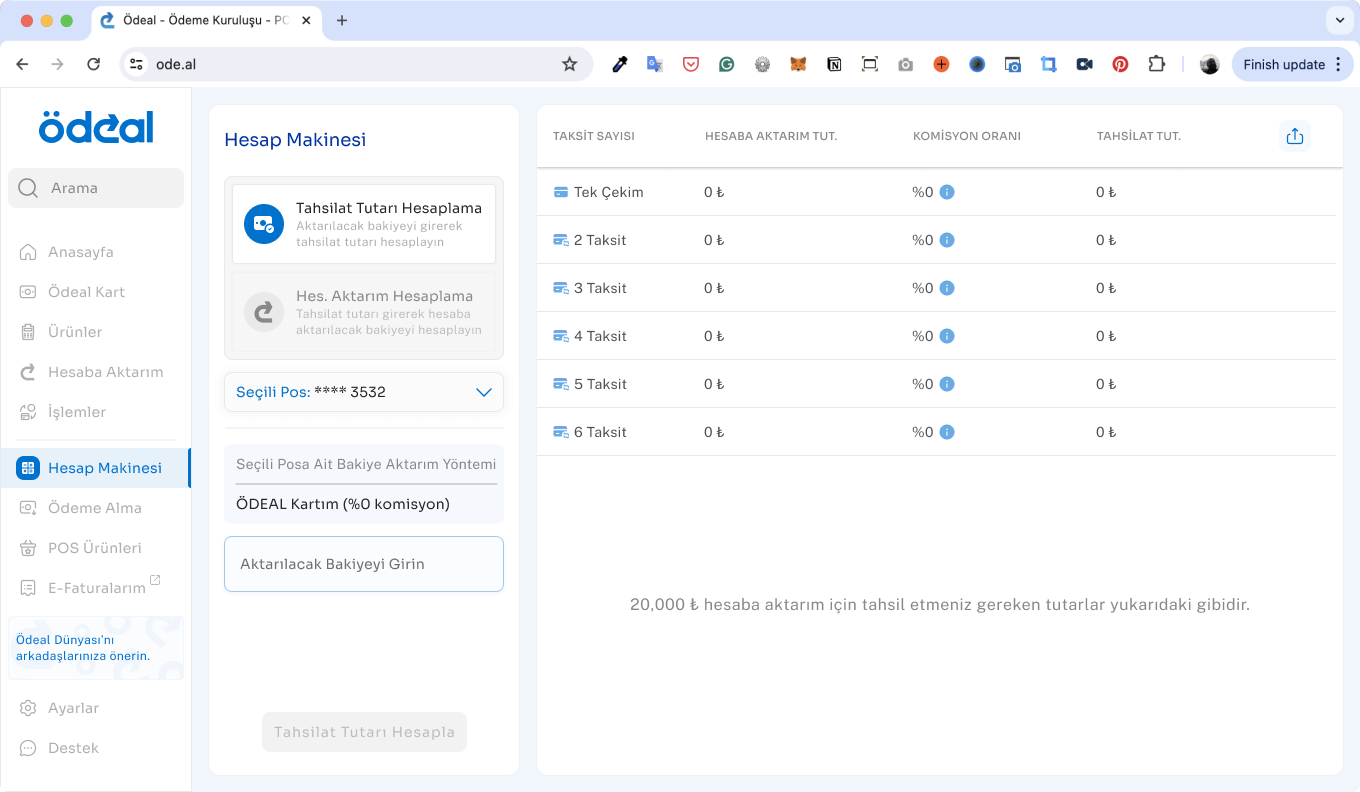The image size is (1360, 792).
Task: Expand the Seçili Pos dropdown
Action: coord(364,392)
